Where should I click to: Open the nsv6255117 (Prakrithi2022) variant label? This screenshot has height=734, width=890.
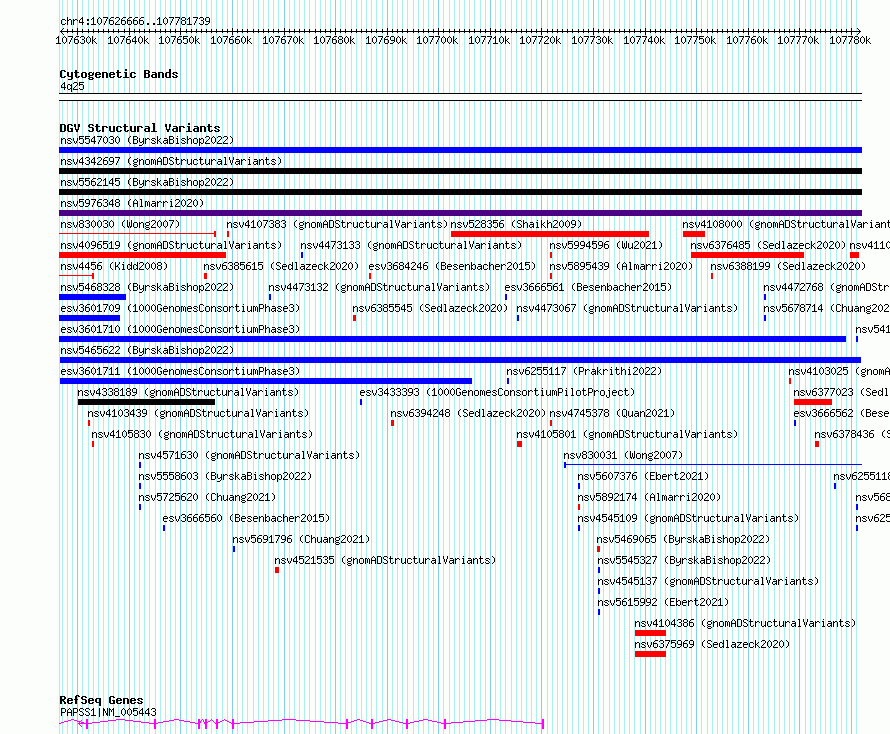coord(584,371)
